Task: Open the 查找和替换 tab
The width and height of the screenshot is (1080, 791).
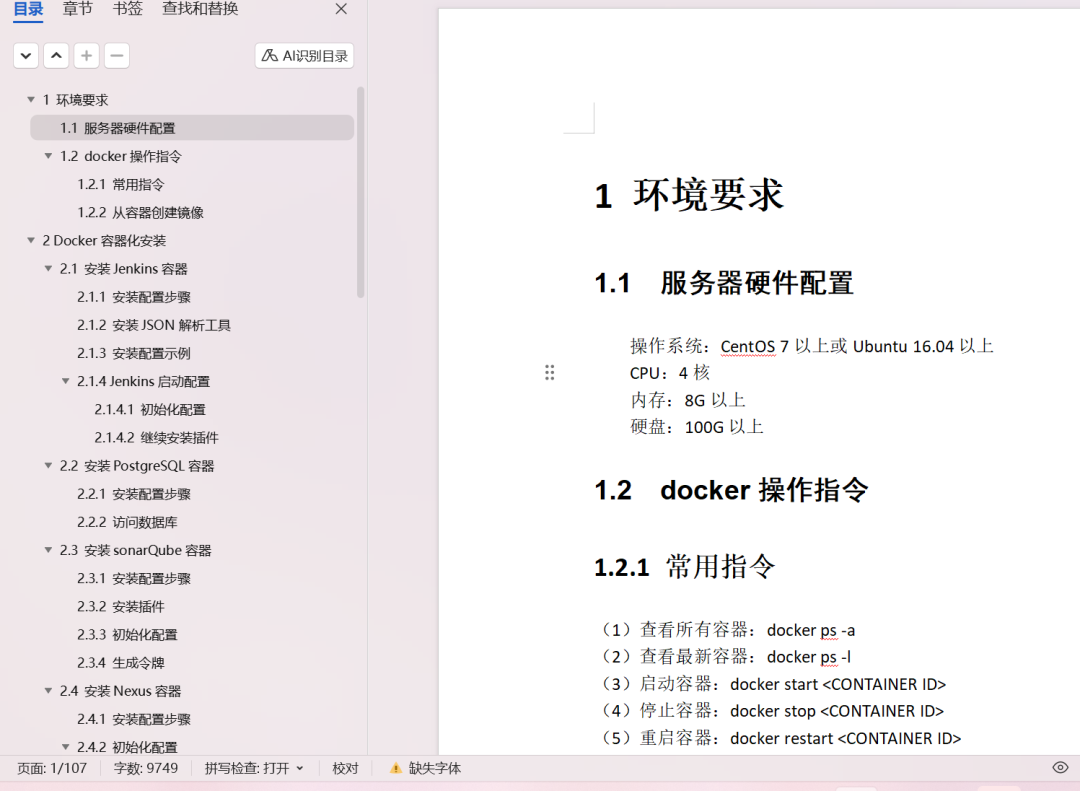Action: pyautogui.click(x=200, y=9)
